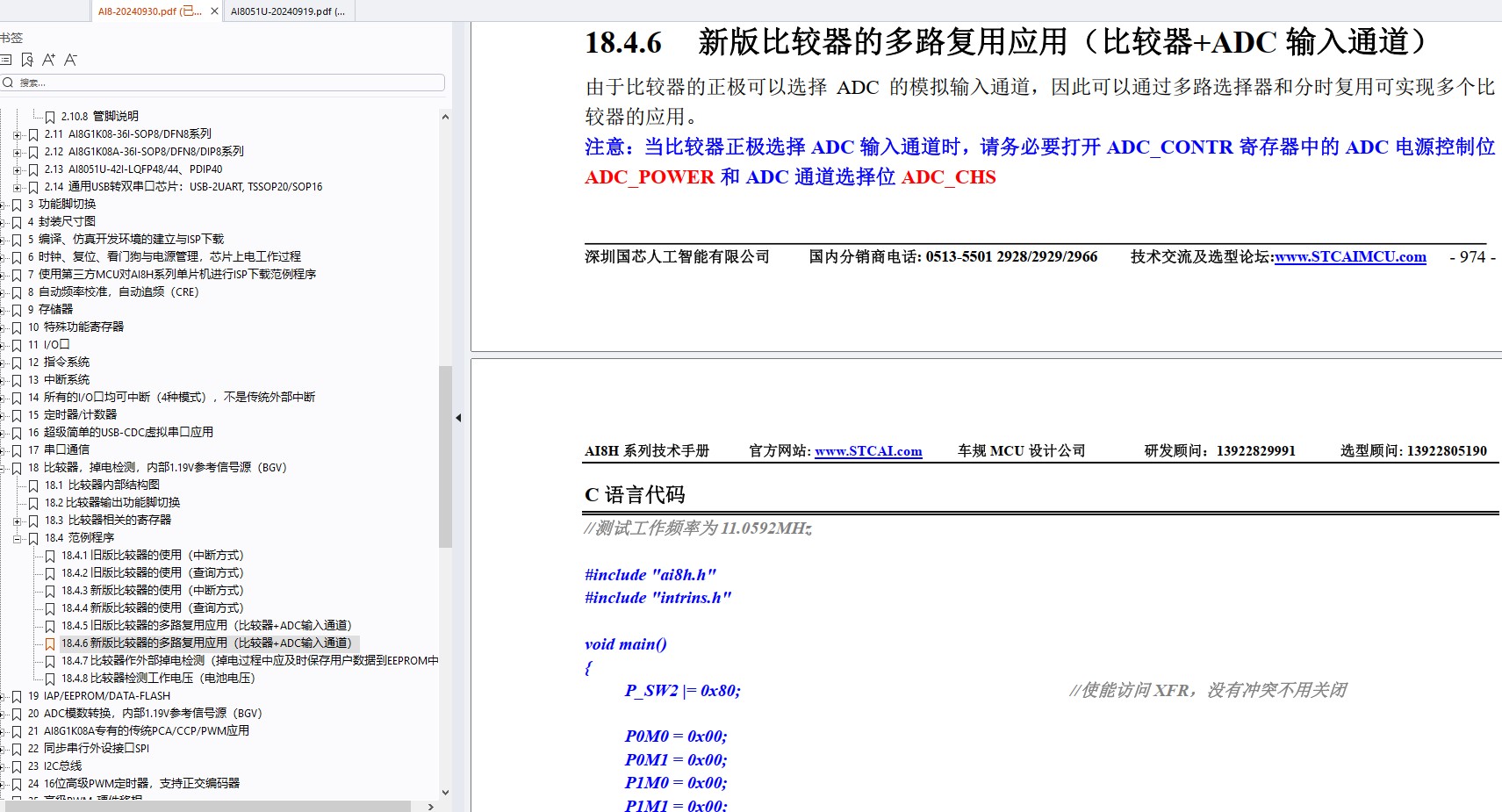Viewport: 1502px width, 812px height.
Task: Expand chapter 20 ADC模数转换 node
Action: [x=2, y=714]
